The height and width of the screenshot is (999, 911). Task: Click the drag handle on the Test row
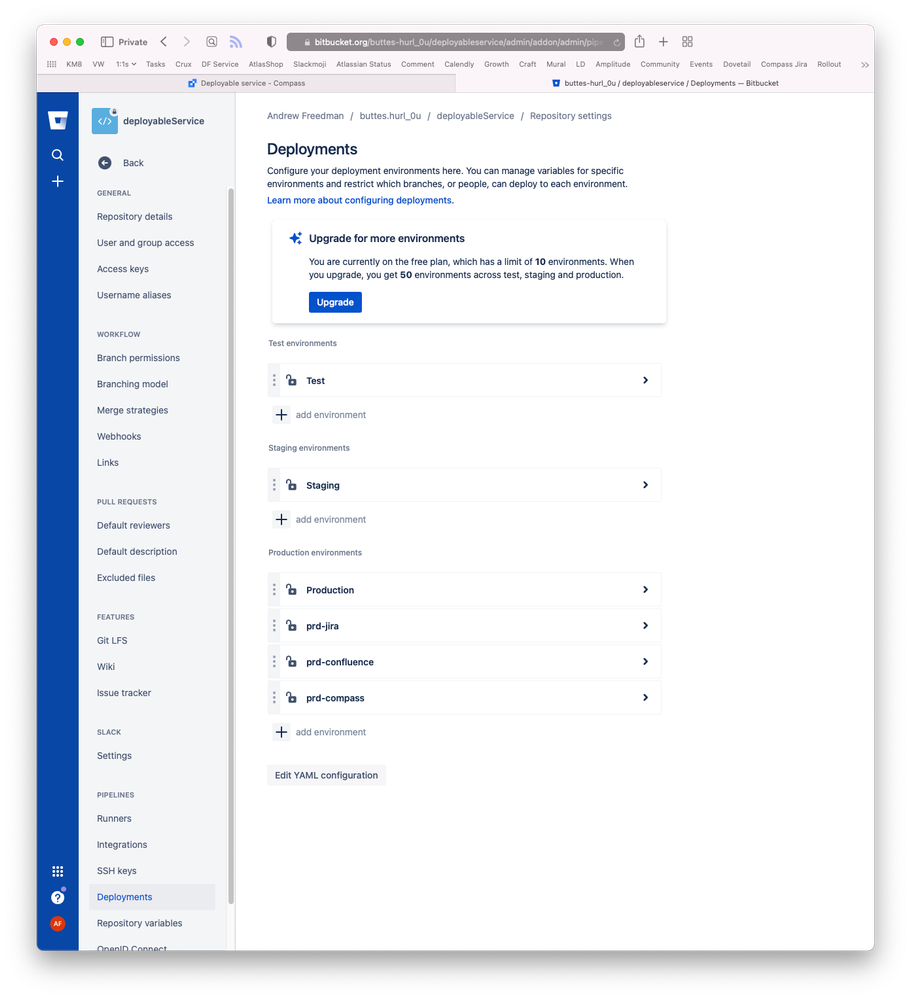274,380
